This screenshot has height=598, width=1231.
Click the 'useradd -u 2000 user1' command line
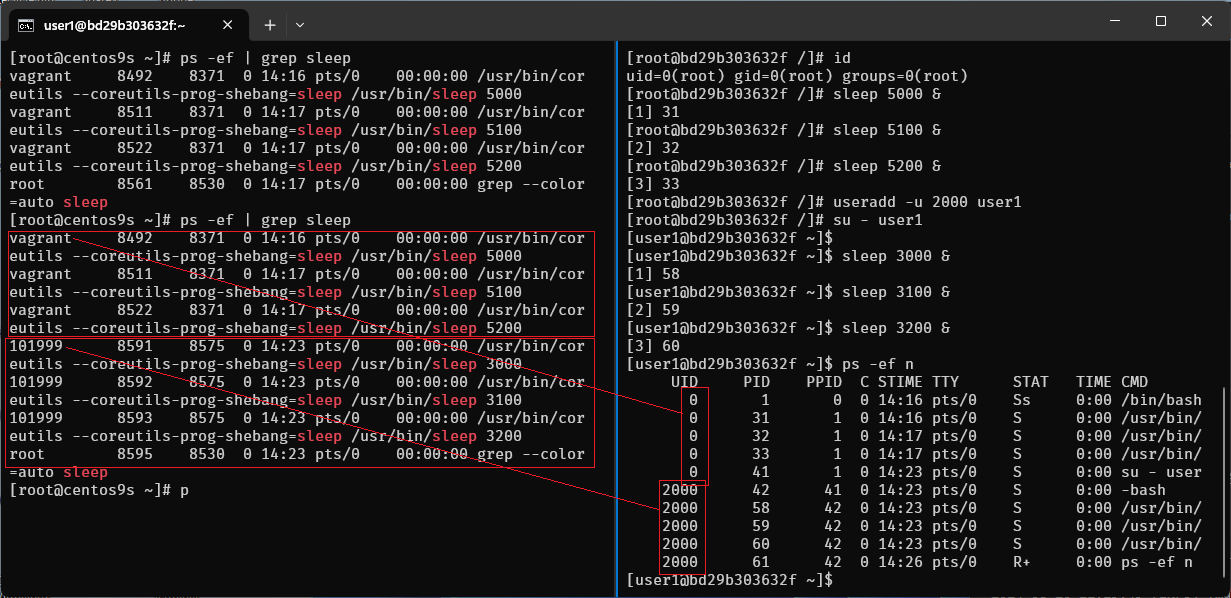pos(921,202)
